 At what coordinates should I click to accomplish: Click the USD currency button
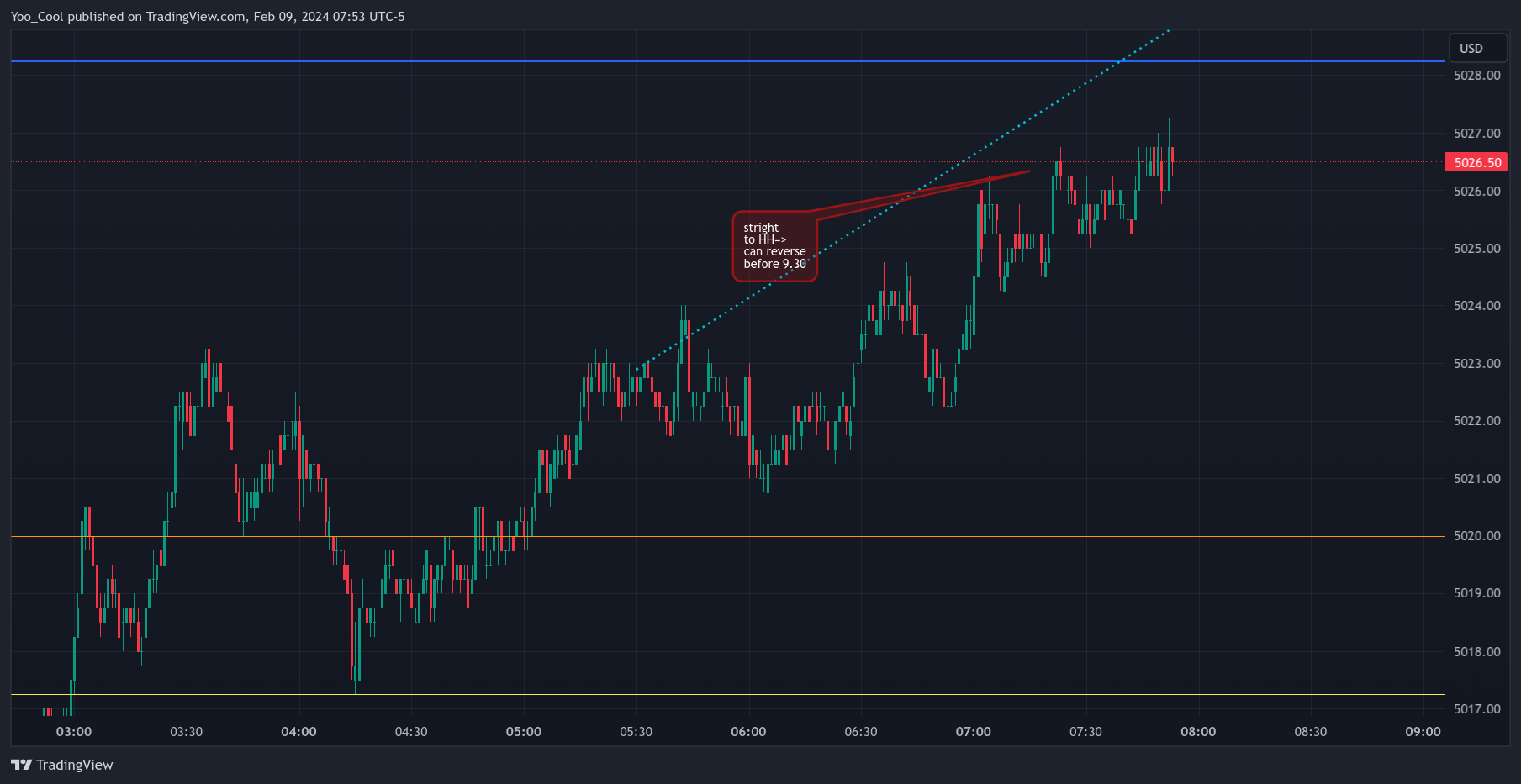coord(1477,48)
